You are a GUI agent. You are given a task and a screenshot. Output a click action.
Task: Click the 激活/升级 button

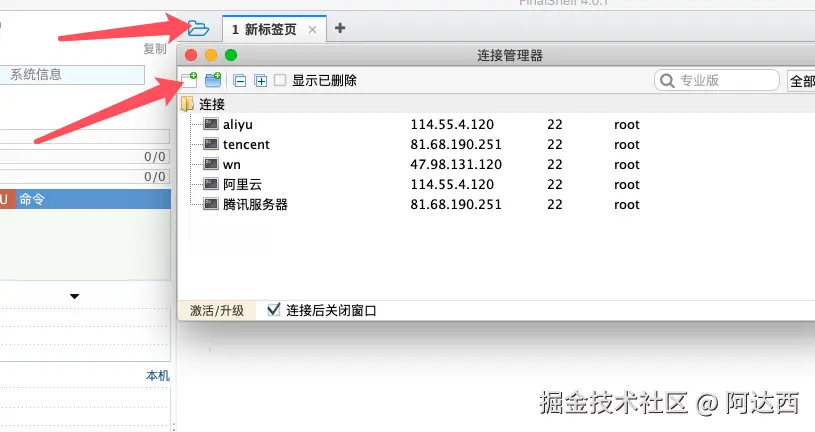[x=217, y=310]
